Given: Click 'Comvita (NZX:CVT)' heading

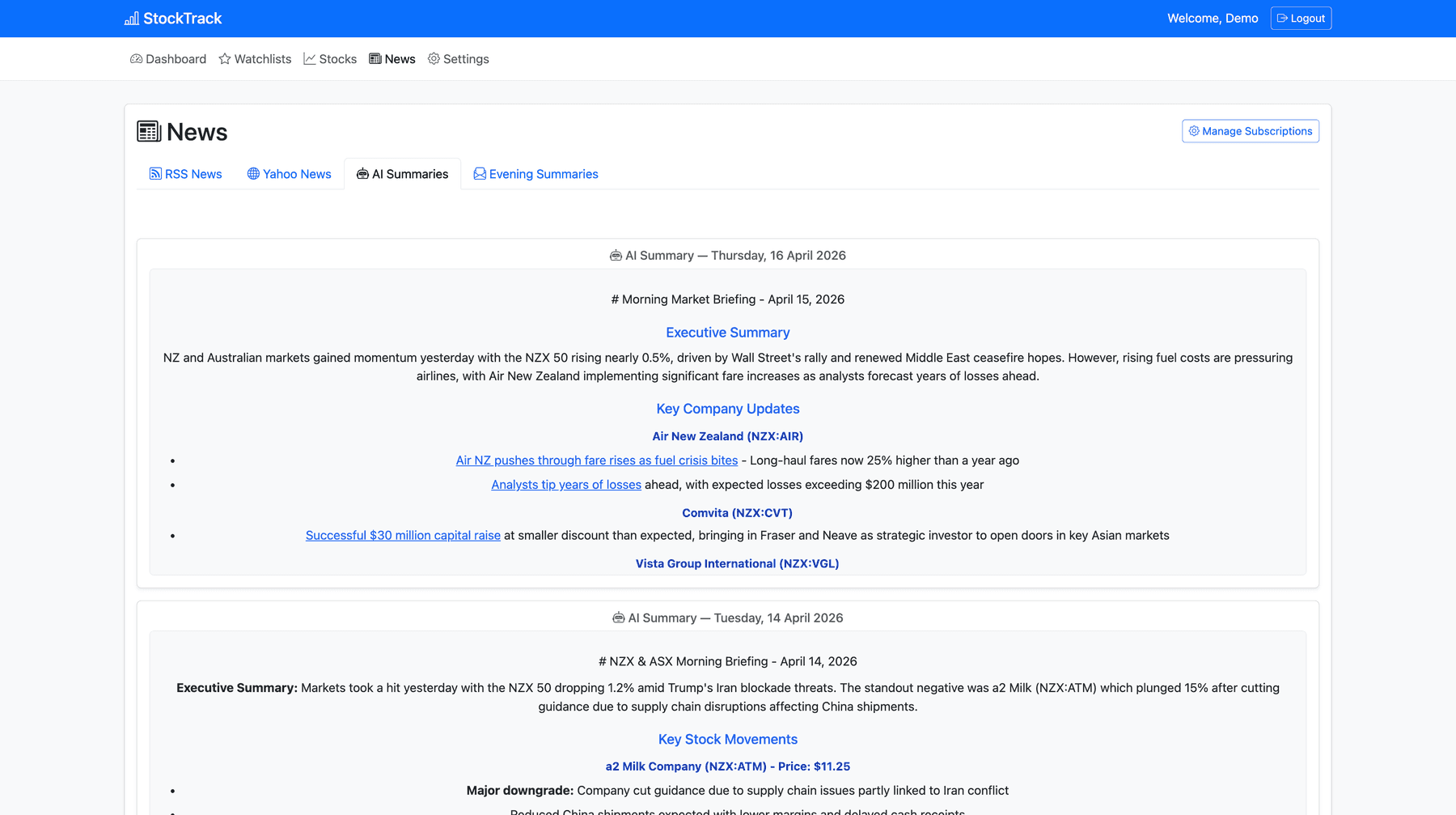Looking at the screenshot, I should pyautogui.click(x=737, y=513).
